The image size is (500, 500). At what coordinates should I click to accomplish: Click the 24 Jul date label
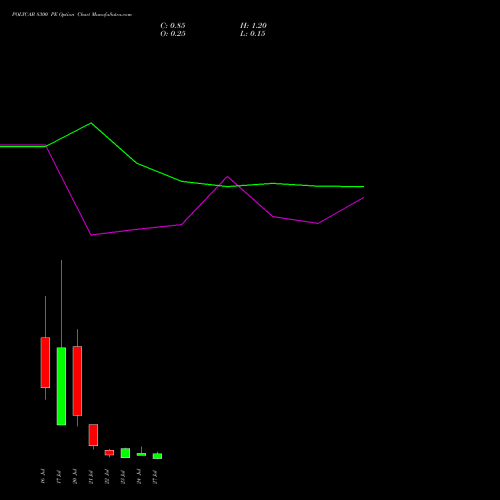point(139,476)
